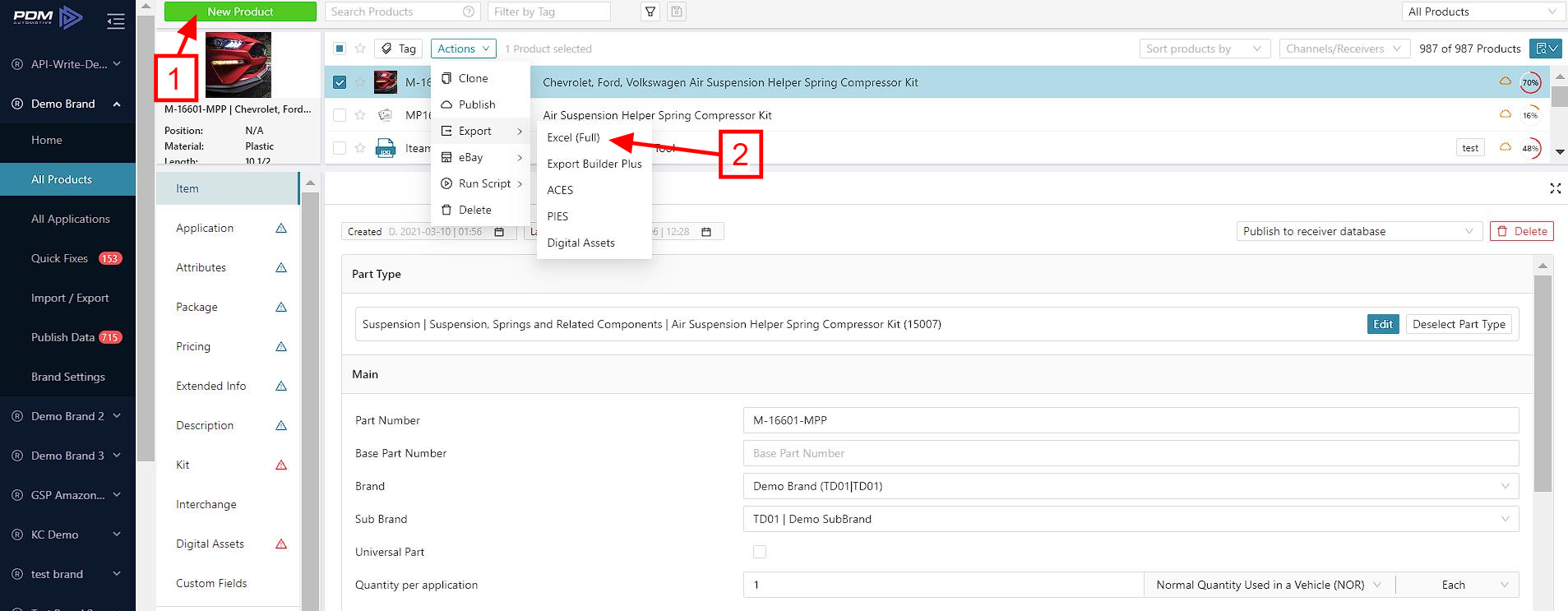Click the hamburger menu collapse icon
The image size is (1568, 611).
click(x=116, y=21)
